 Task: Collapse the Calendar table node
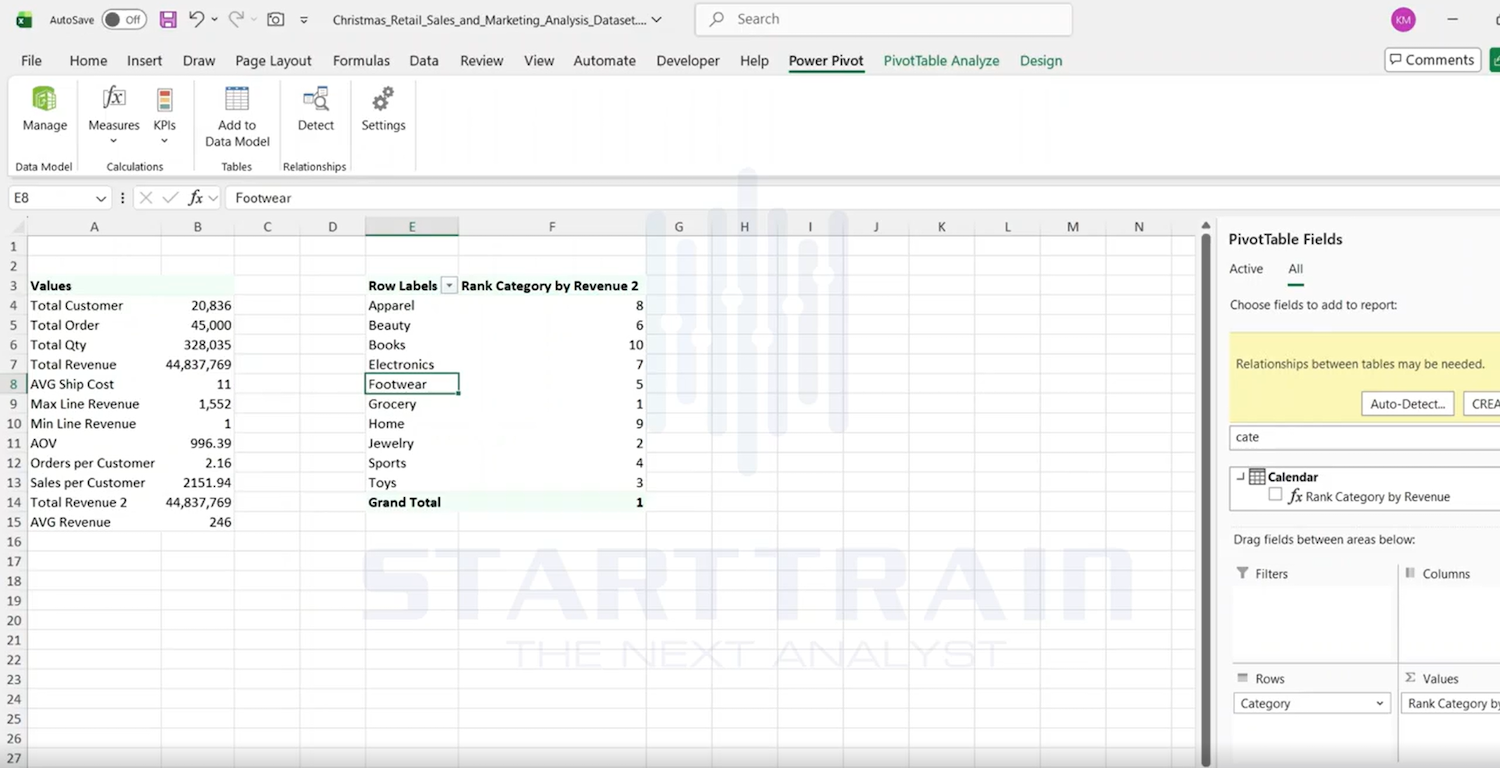[x=1240, y=477]
